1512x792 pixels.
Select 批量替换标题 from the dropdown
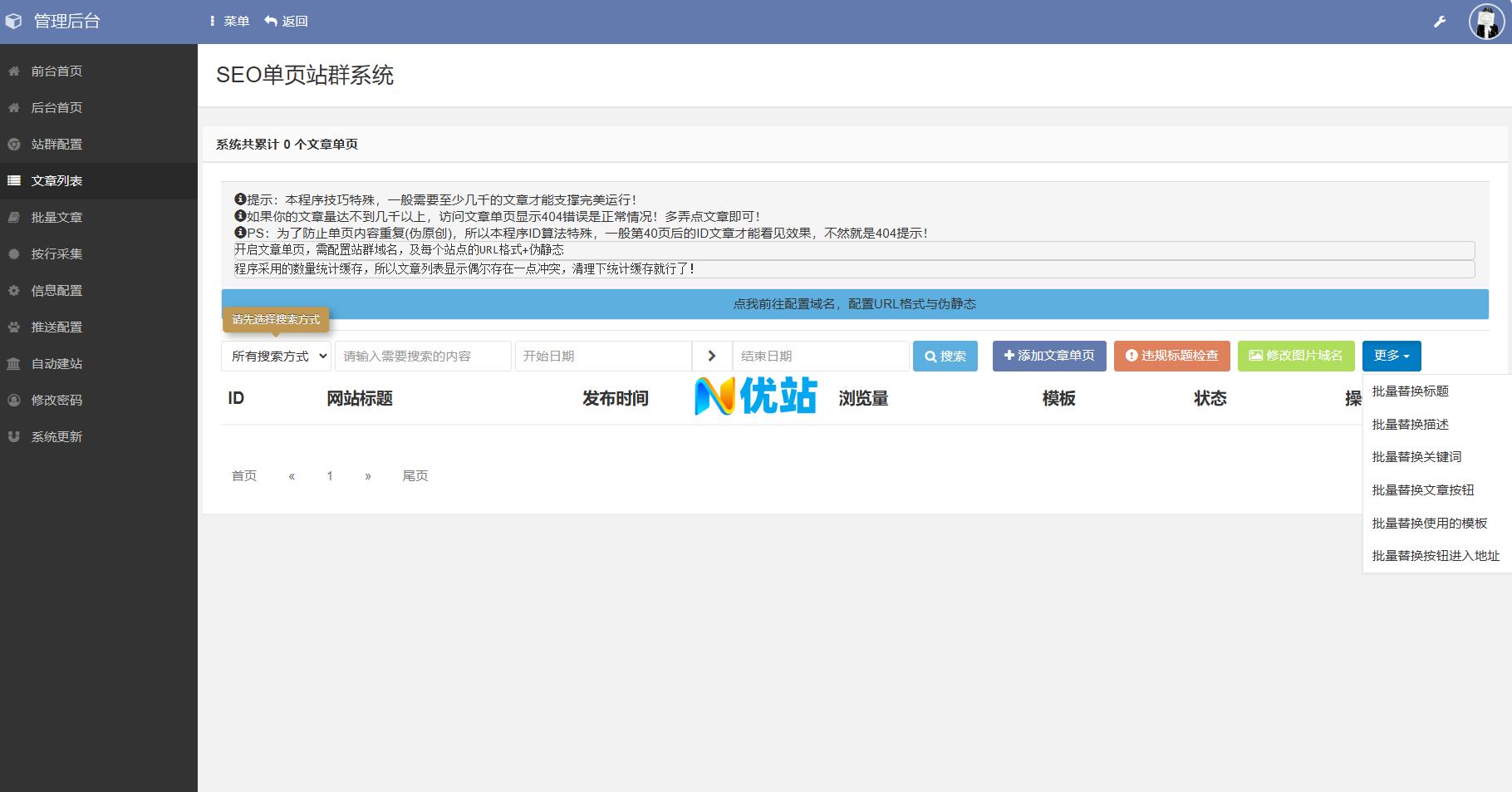click(1410, 391)
